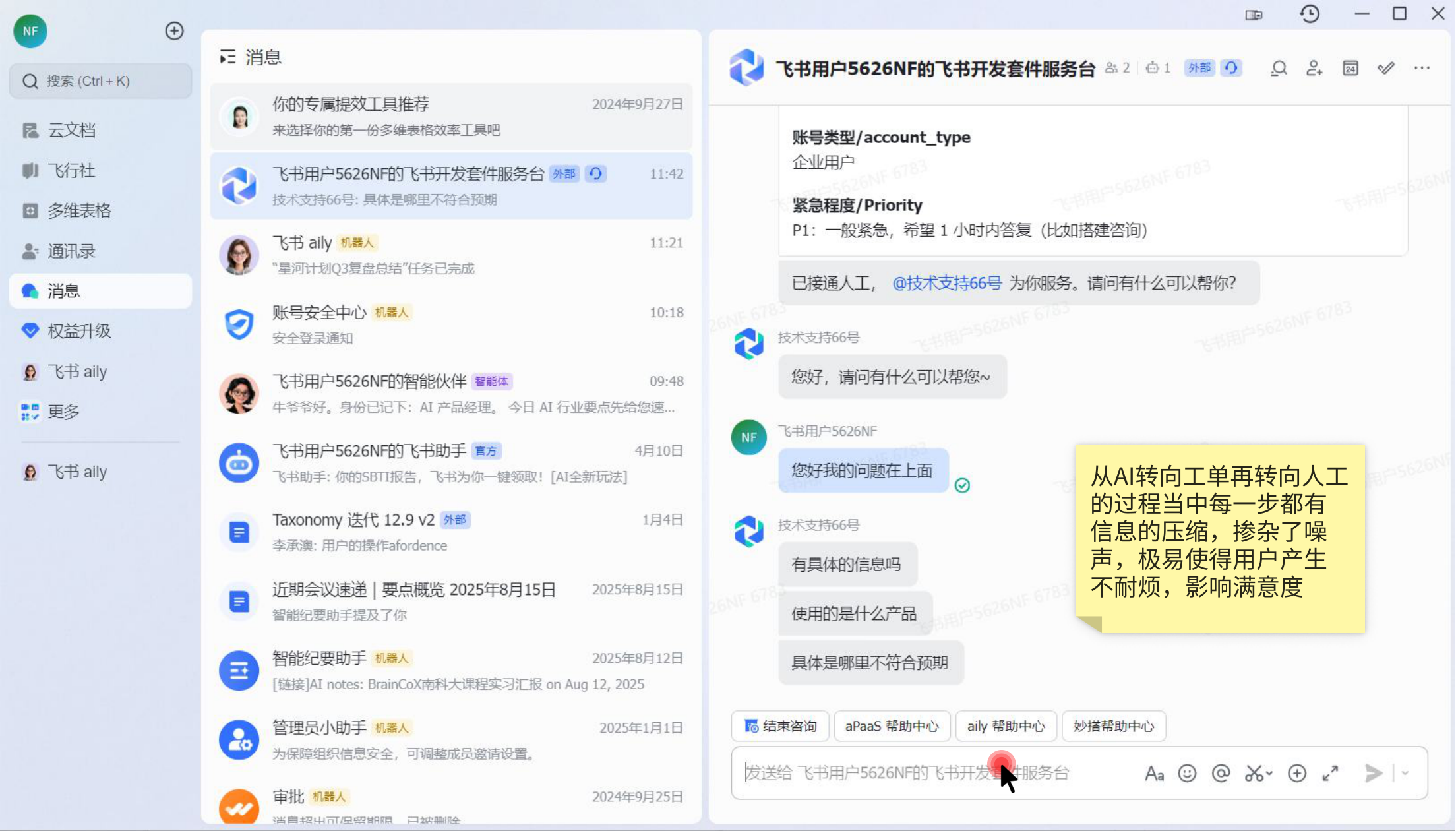This screenshot has width=1456, height=831.
Task: Click the 智能纪要助手 avatar icon
Action: pyautogui.click(x=239, y=671)
